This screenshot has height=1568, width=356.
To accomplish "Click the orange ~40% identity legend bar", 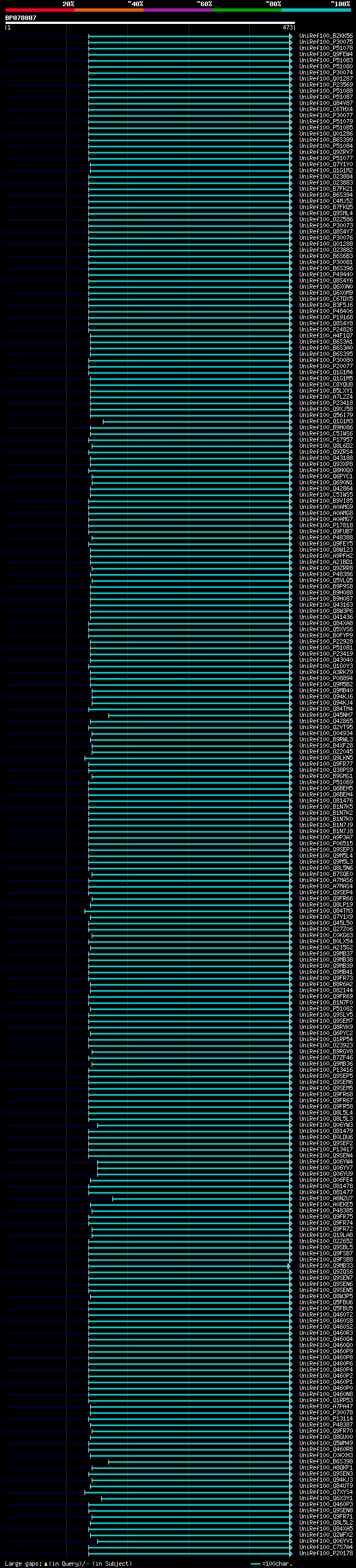I will 109,10.
